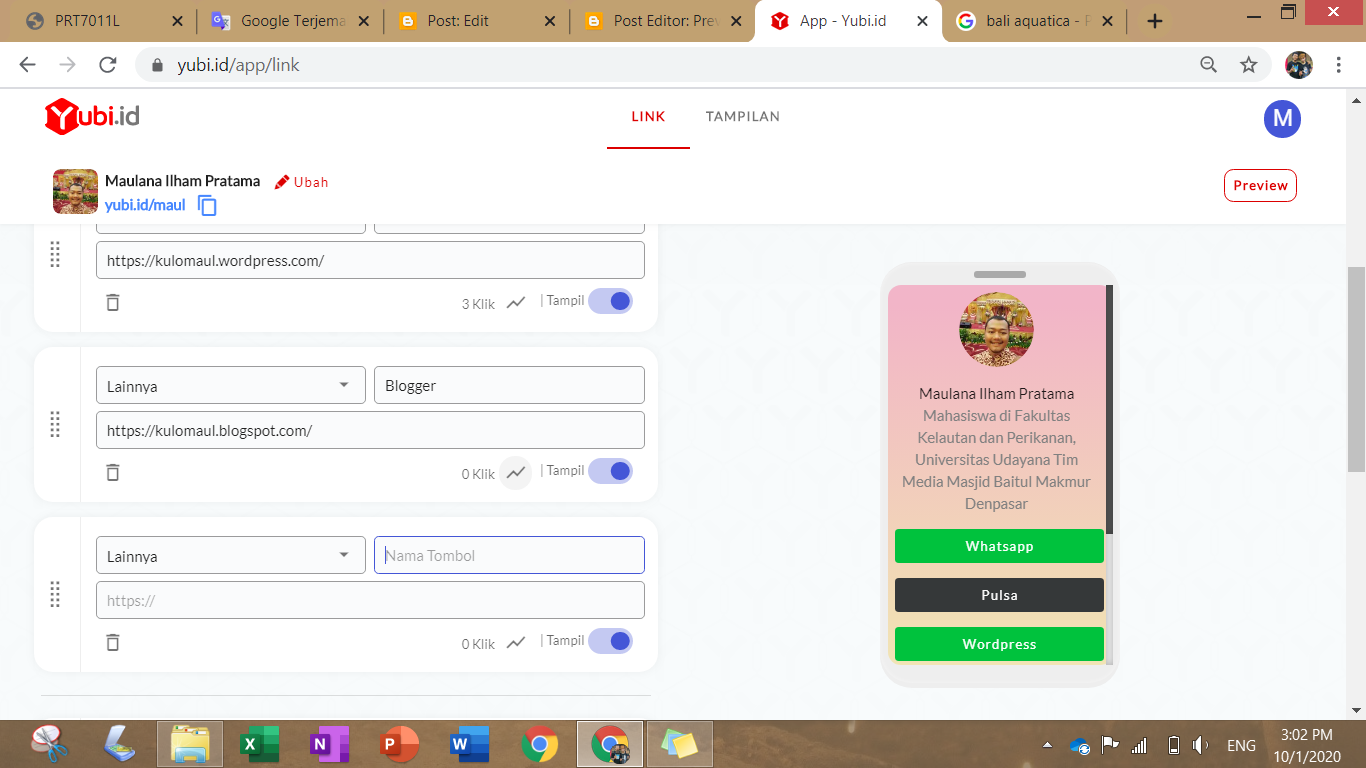Open browser zoom magnifier icon

1208,65
